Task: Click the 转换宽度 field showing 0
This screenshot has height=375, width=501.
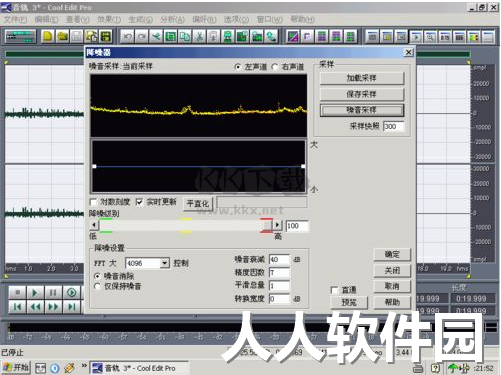Action: (x=279, y=299)
